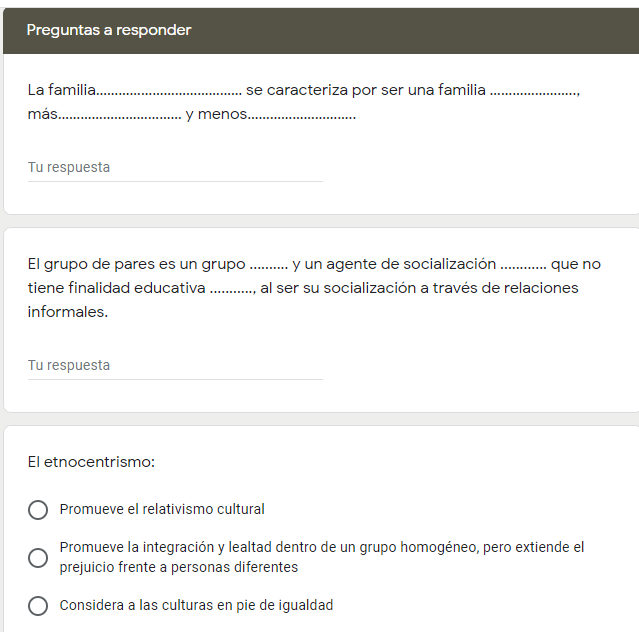Choose the "Promueve la integración y lealtad" radio option
This screenshot has width=639, height=632.
38,557
